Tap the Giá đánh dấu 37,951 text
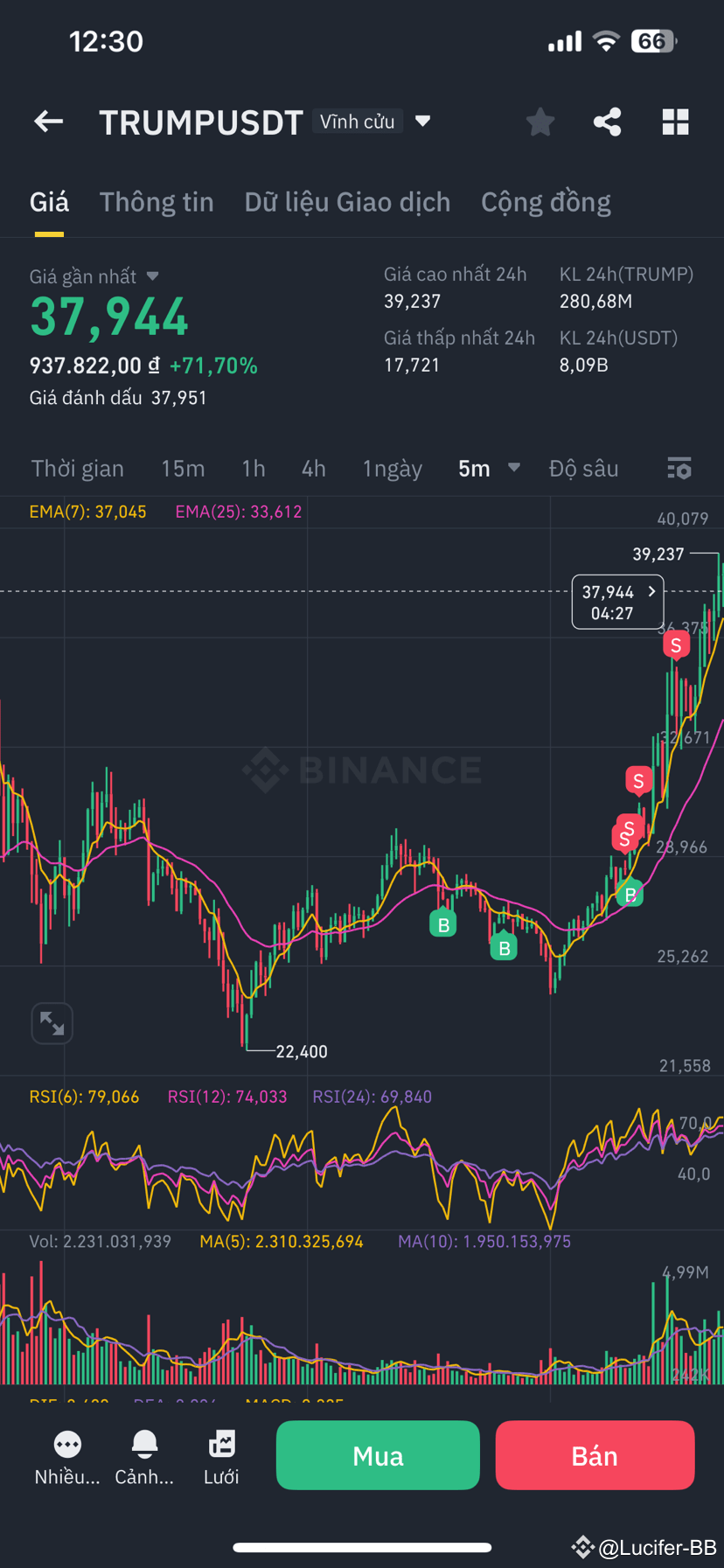This screenshot has width=724, height=1568. click(x=118, y=398)
